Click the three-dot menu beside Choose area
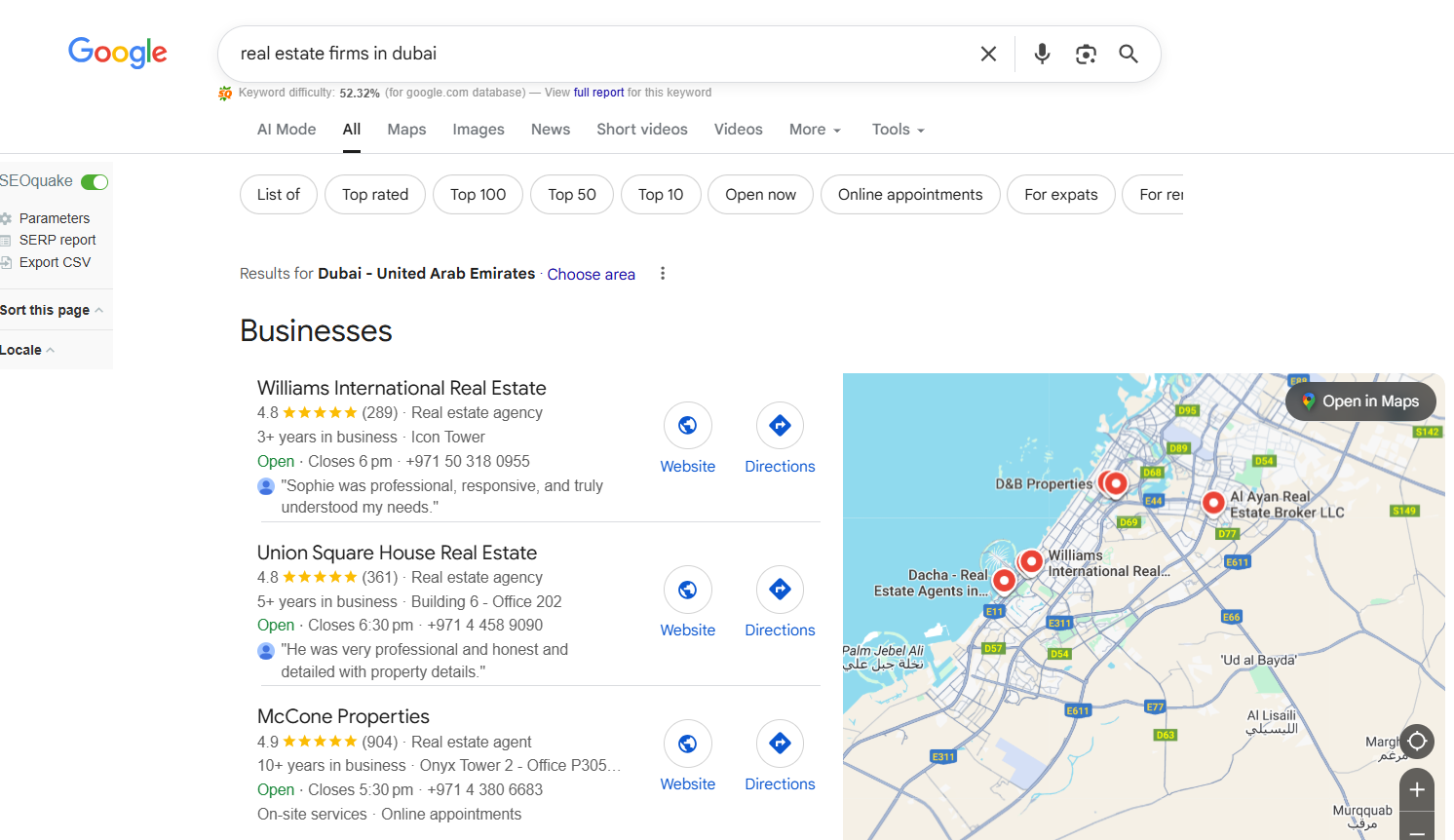 (x=663, y=274)
